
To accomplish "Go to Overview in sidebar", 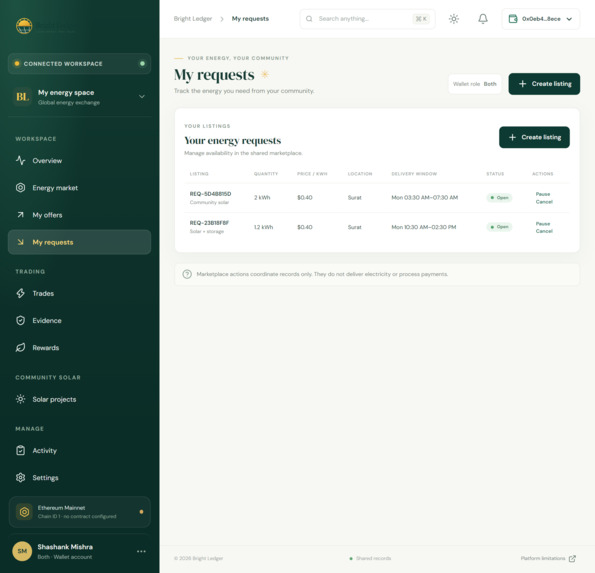I will [x=79, y=161].
